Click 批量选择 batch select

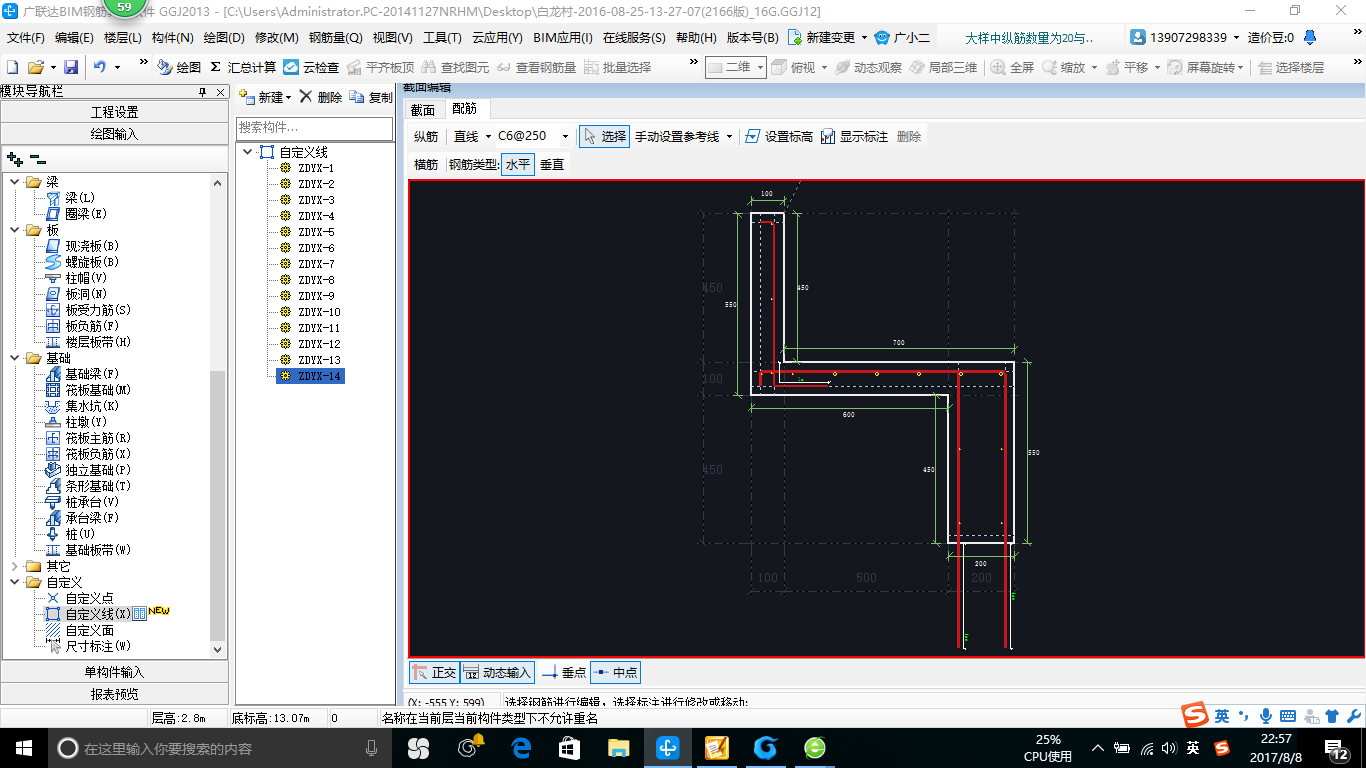point(617,67)
